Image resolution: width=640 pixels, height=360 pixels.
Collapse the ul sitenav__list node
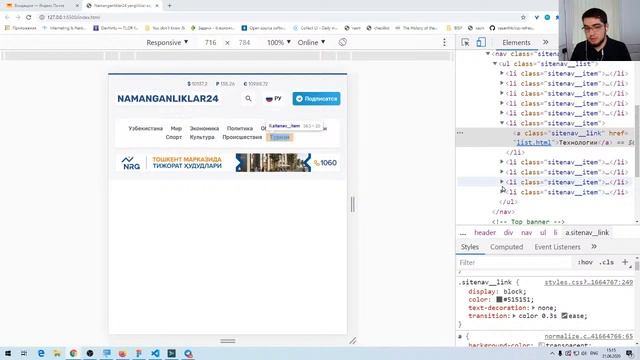(495, 64)
